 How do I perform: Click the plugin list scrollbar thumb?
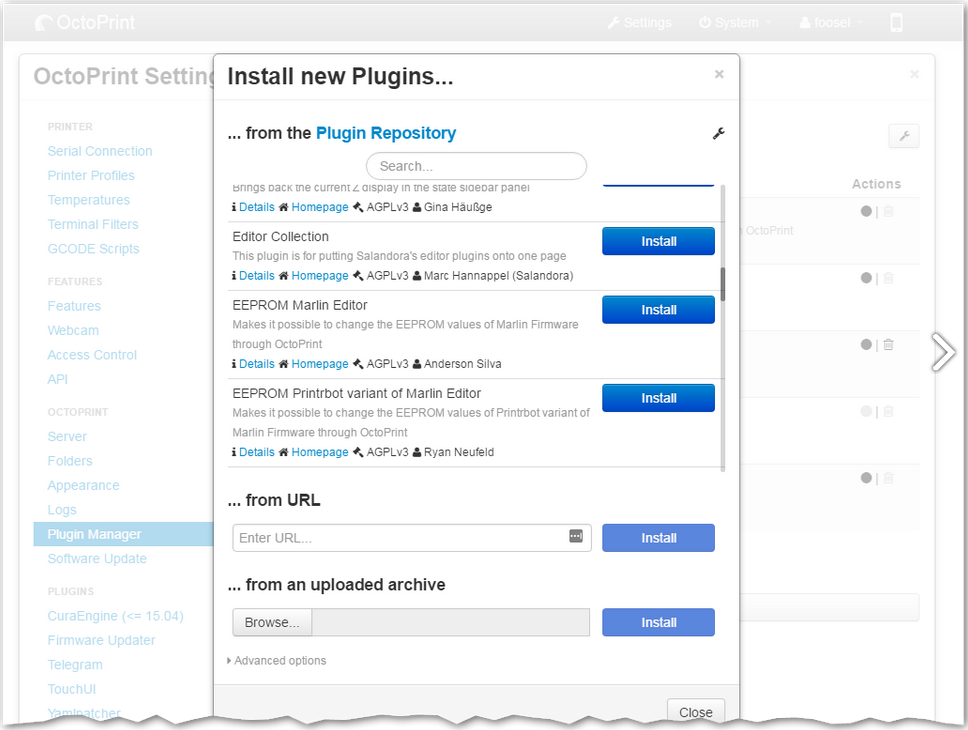pyautogui.click(x=722, y=284)
